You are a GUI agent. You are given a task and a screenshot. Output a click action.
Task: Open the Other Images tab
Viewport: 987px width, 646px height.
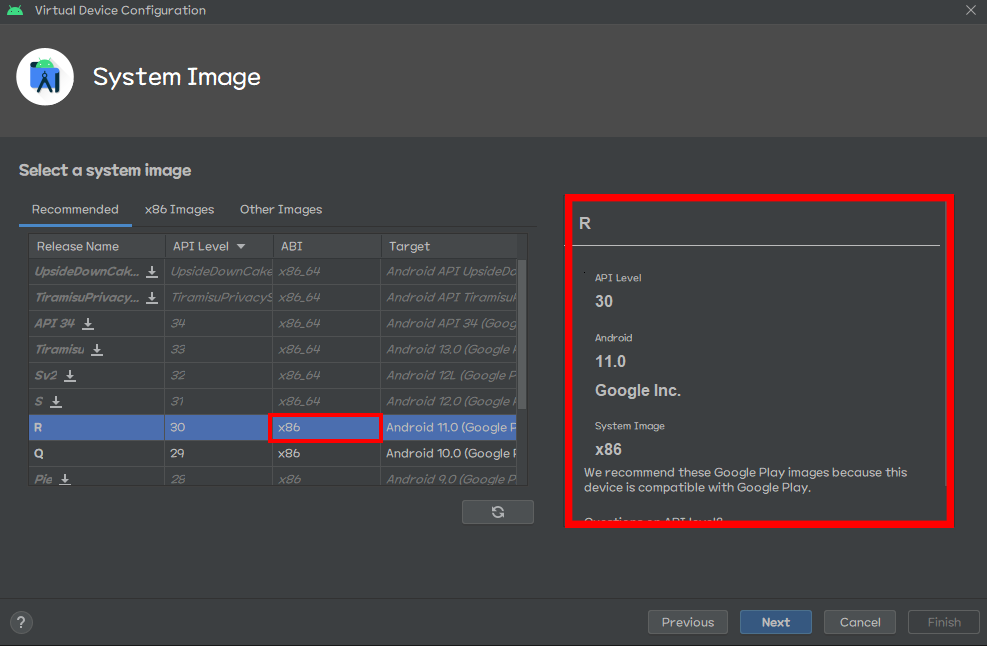[x=281, y=209]
